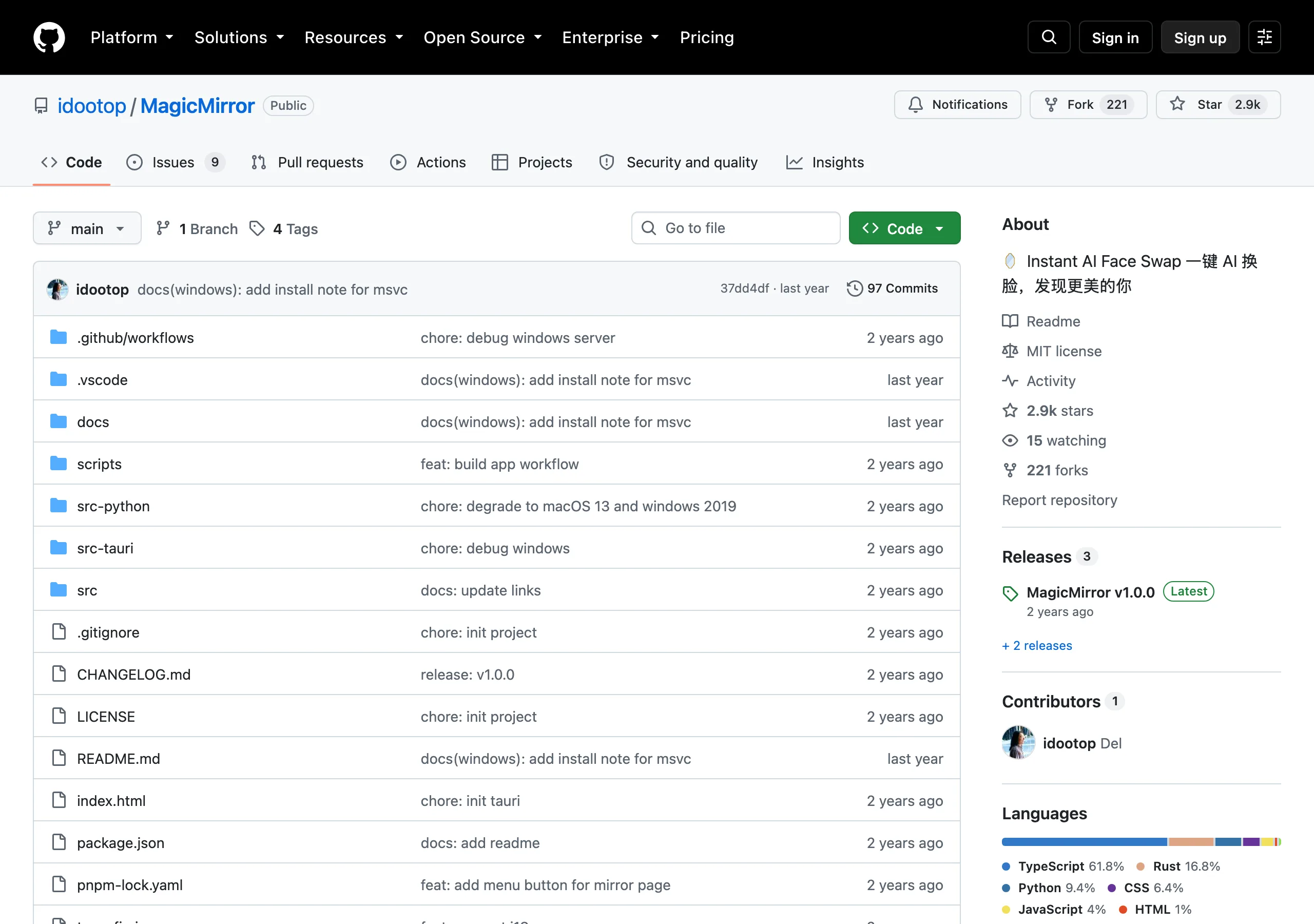Click the fork icon beside 221 forks

1010,470
